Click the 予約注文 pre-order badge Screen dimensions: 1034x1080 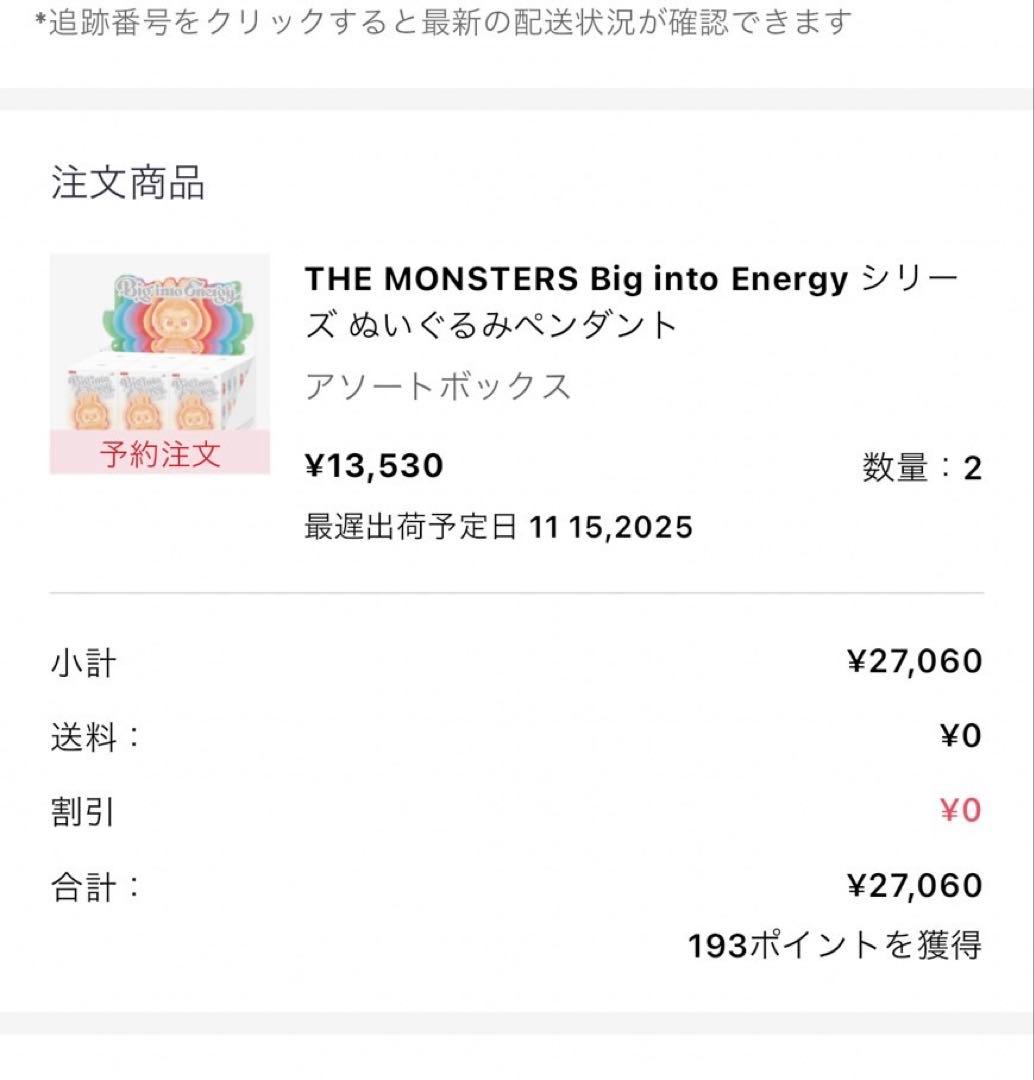tap(160, 455)
